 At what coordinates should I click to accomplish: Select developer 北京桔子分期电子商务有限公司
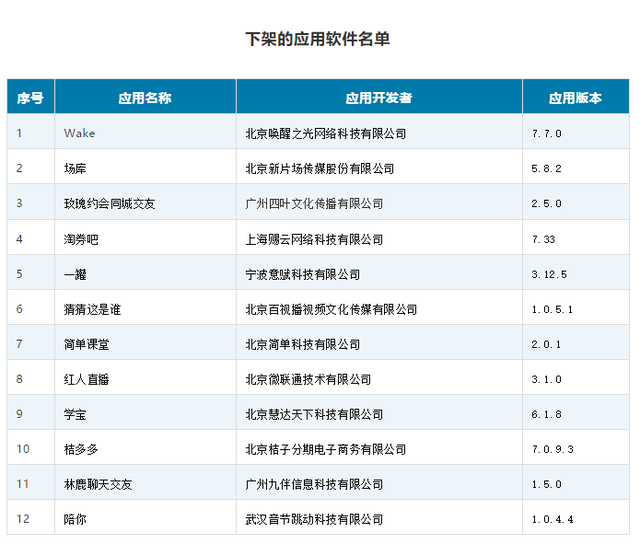(x=326, y=449)
